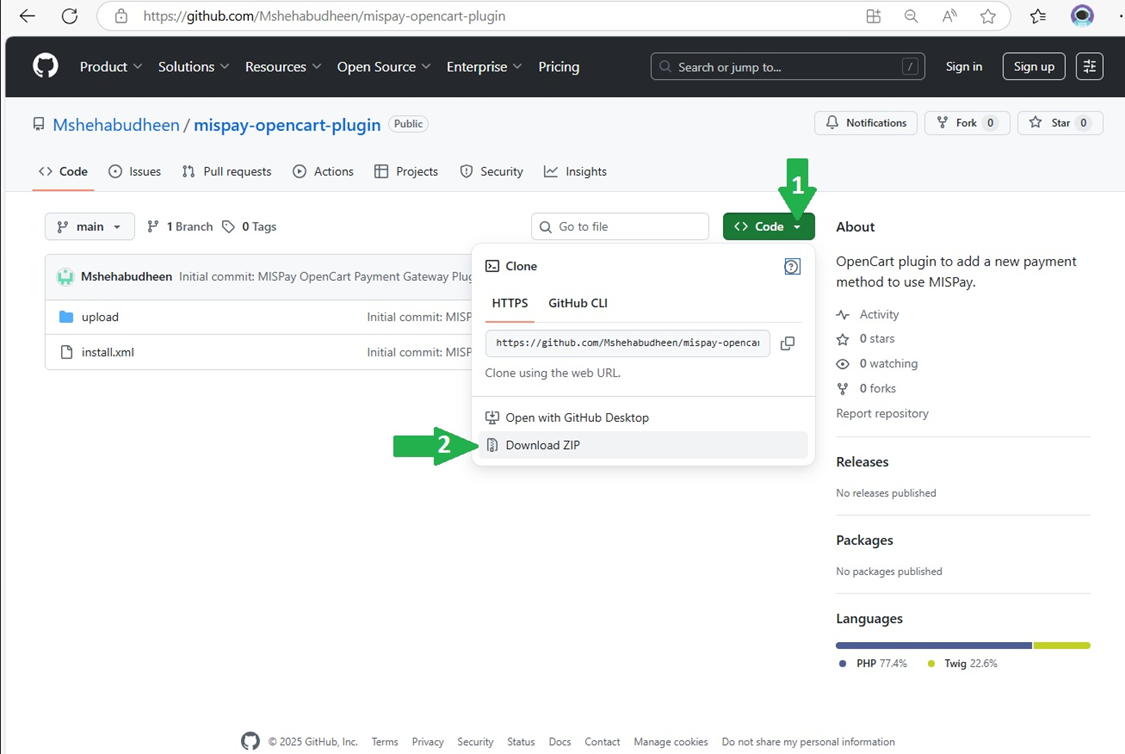The width and height of the screenshot is (1125, 754).
Task: Click the GitHub logo in header
Action: pos(45,66)
